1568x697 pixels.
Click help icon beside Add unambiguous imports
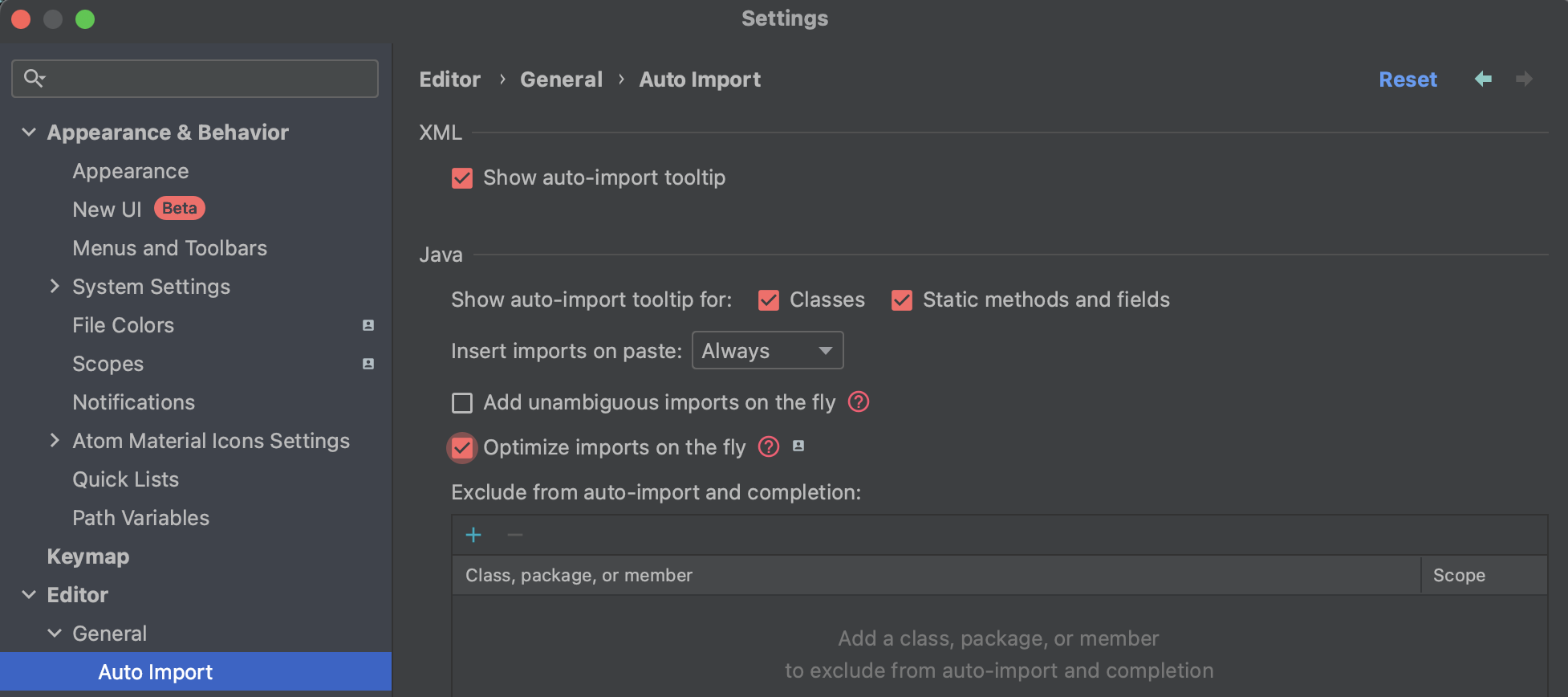click(859, 401)
